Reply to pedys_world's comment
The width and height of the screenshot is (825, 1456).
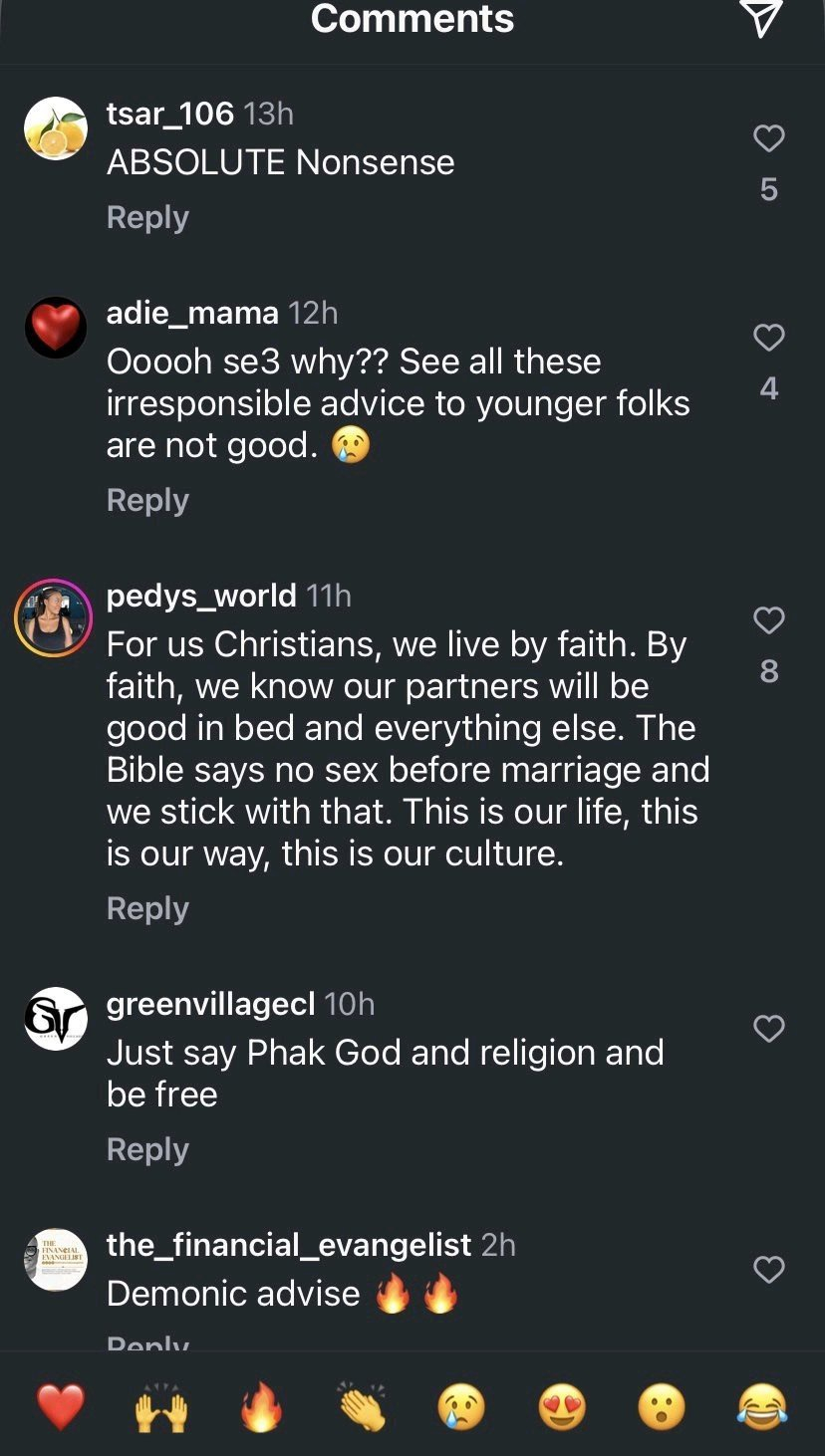coord(147,908)
